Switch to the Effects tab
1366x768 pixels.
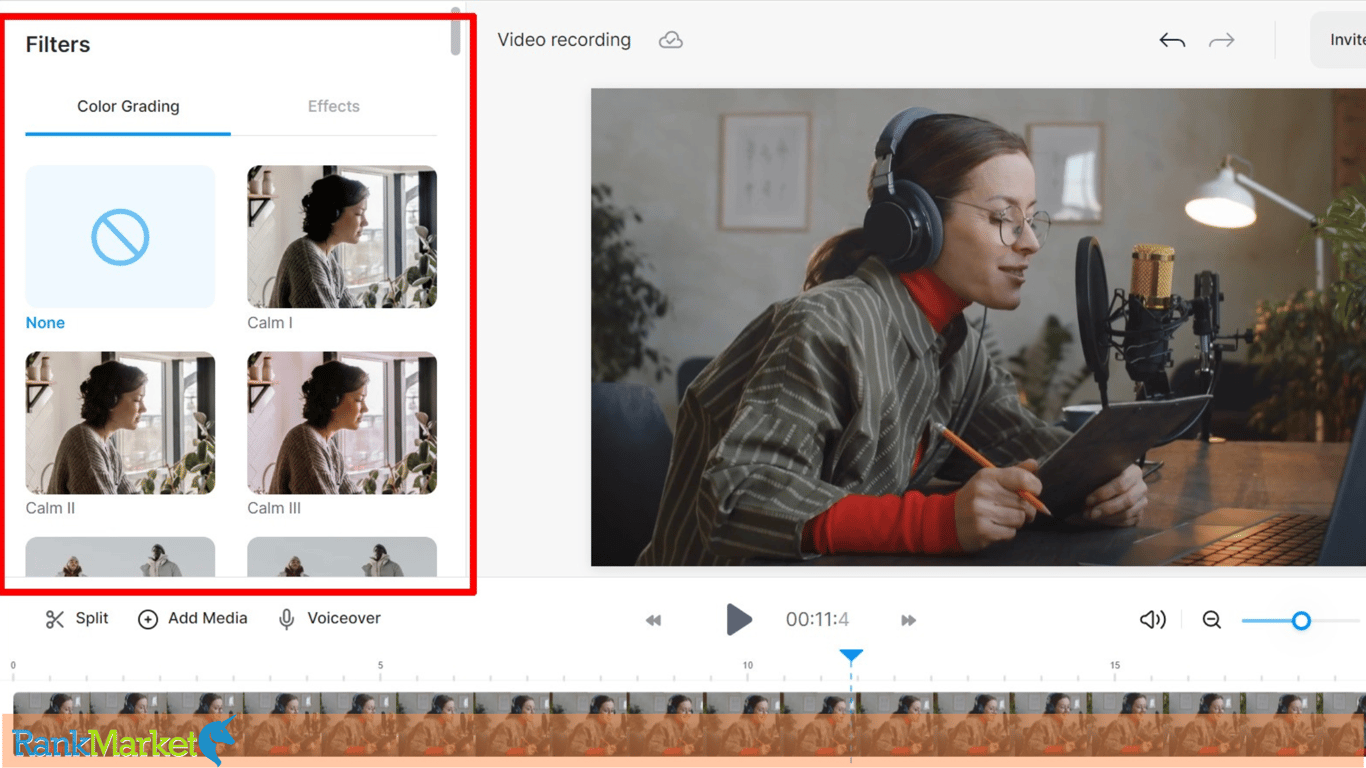point(334,106)
